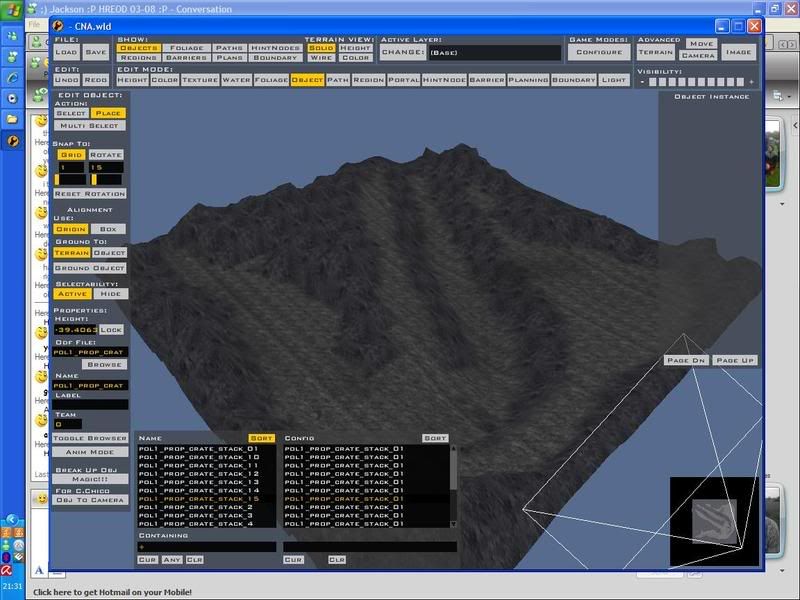Use Origin alignment
This screenshot has height=600, width=800.
71,229
